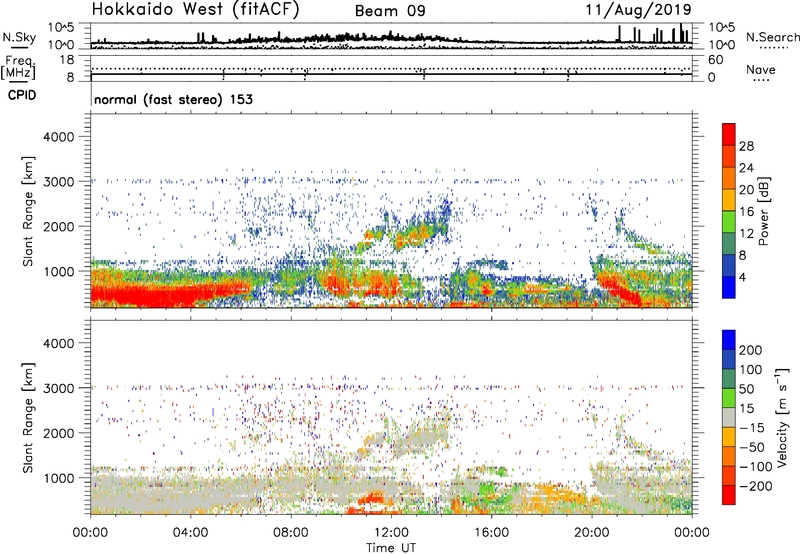This screenshot has height=554, width=800.
Task: Click the '04:00' time axis label
Action: 190,533
